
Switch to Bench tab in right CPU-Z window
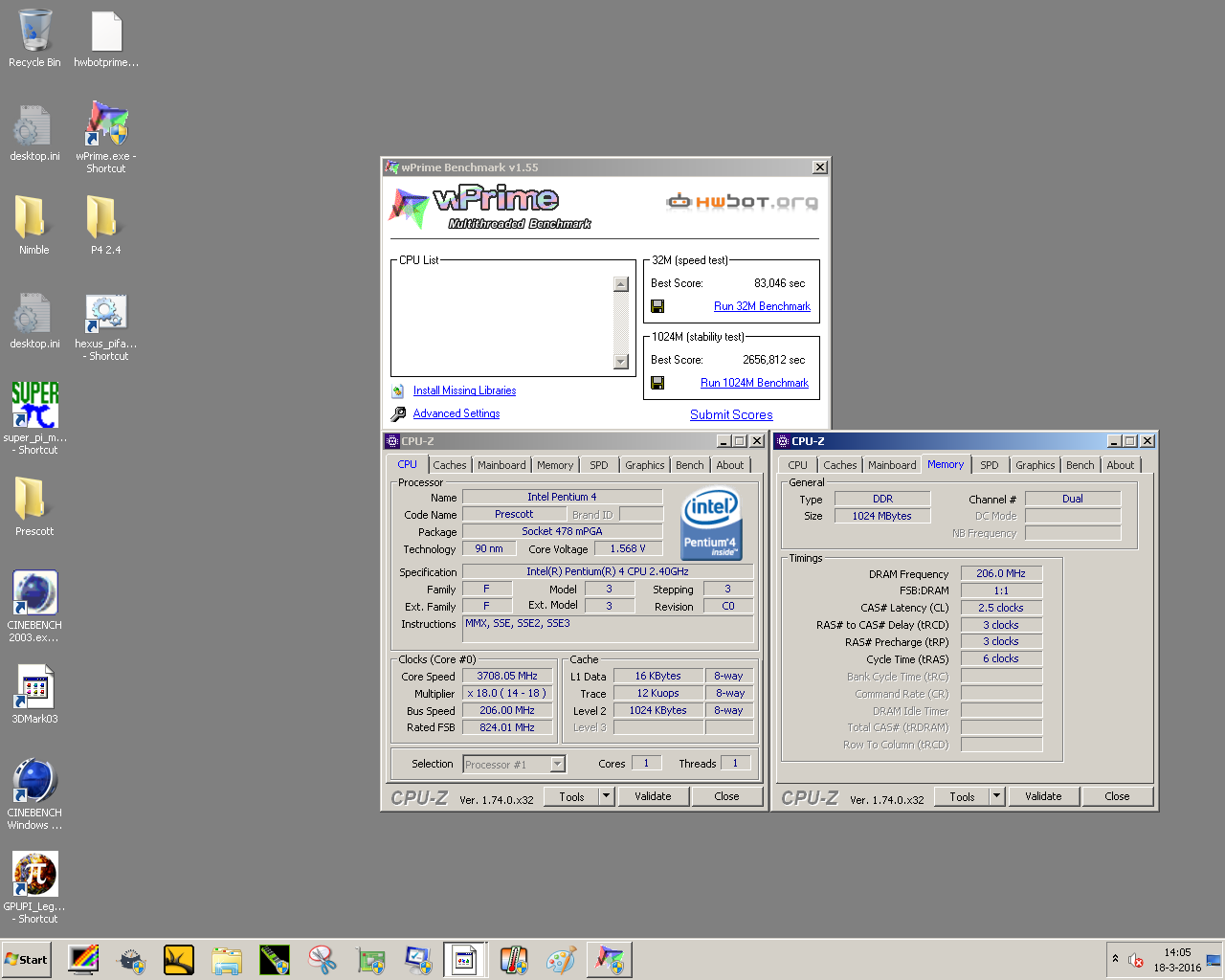tap(1080, 465)
